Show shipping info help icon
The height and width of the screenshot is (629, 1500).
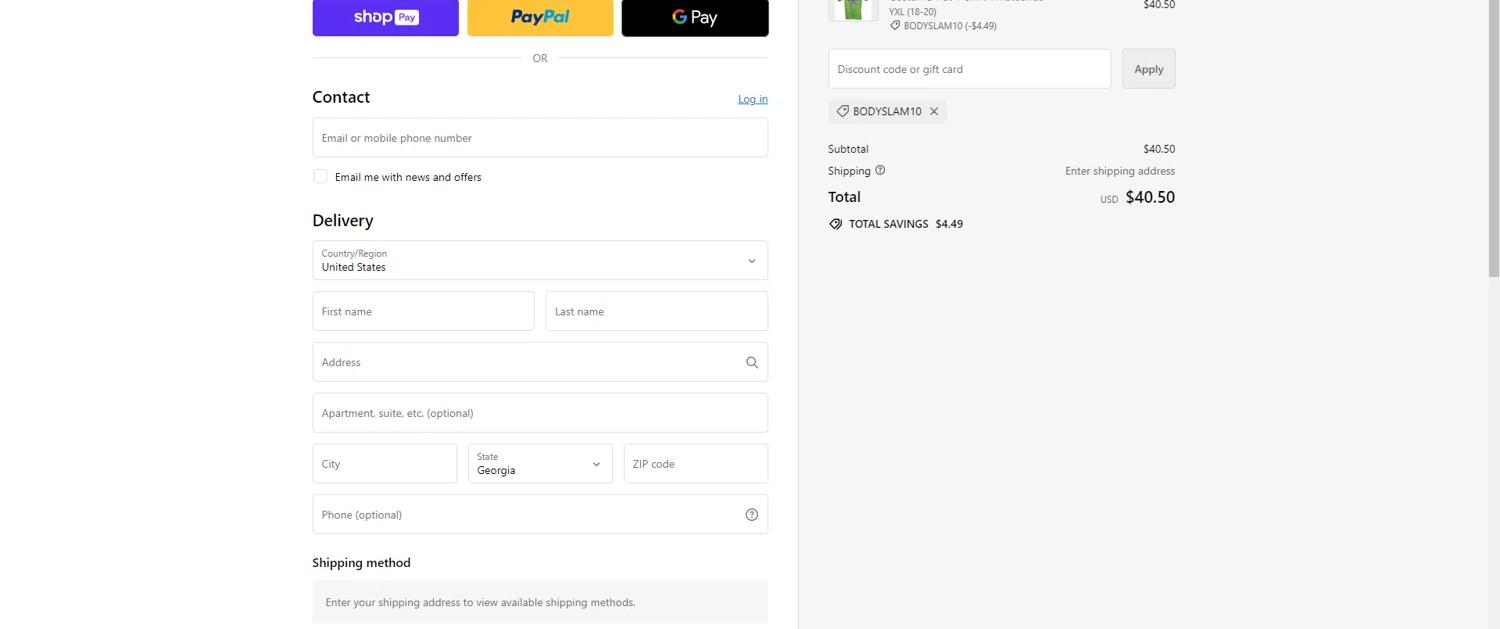coord(880,170)
